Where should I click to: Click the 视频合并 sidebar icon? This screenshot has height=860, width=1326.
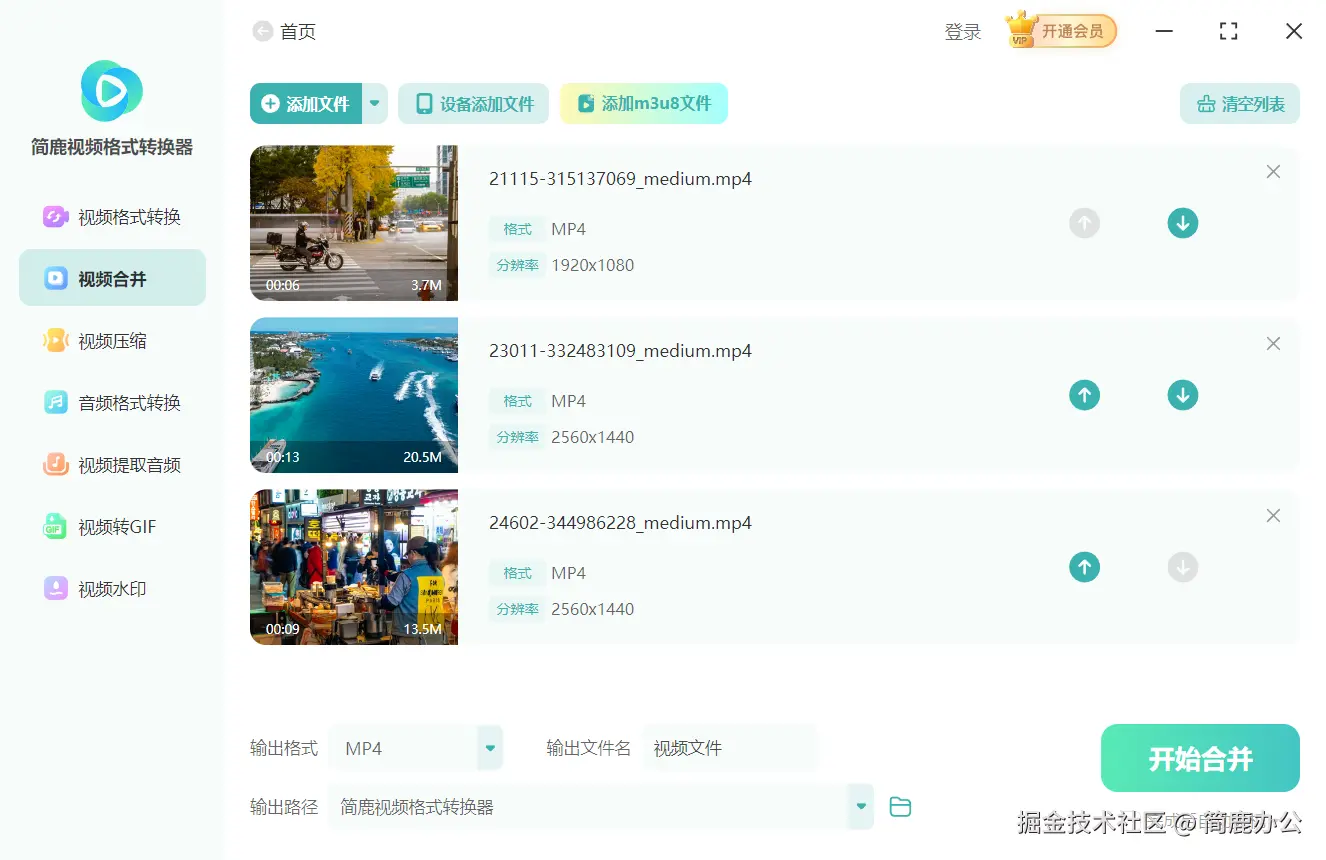[x=55, y=278]
